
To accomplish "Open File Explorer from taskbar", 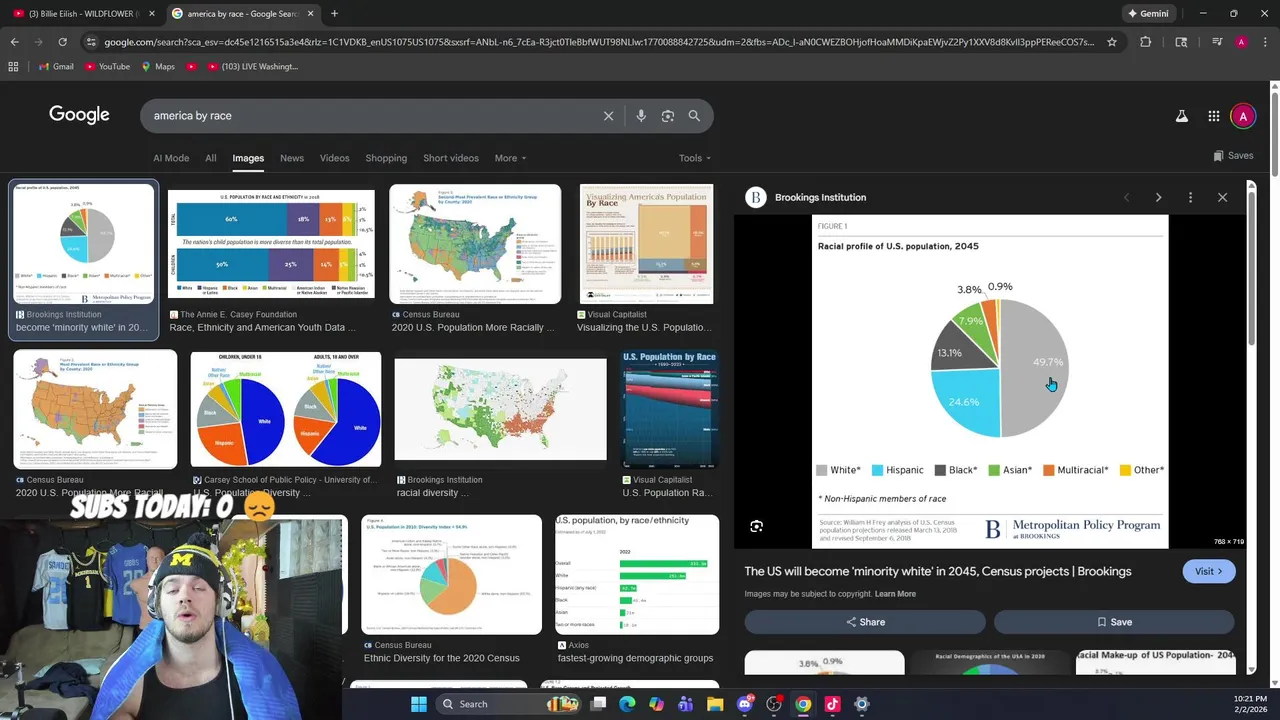I will click(715, 704).
